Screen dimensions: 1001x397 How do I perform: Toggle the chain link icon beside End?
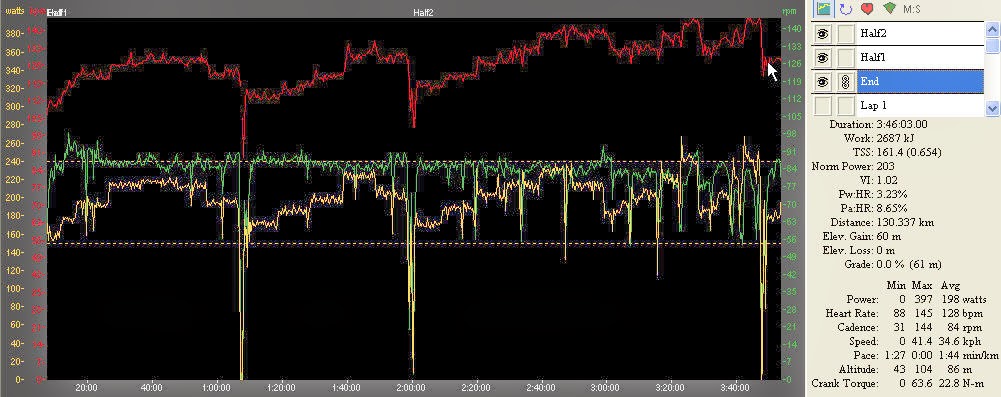tap(846, 82)
